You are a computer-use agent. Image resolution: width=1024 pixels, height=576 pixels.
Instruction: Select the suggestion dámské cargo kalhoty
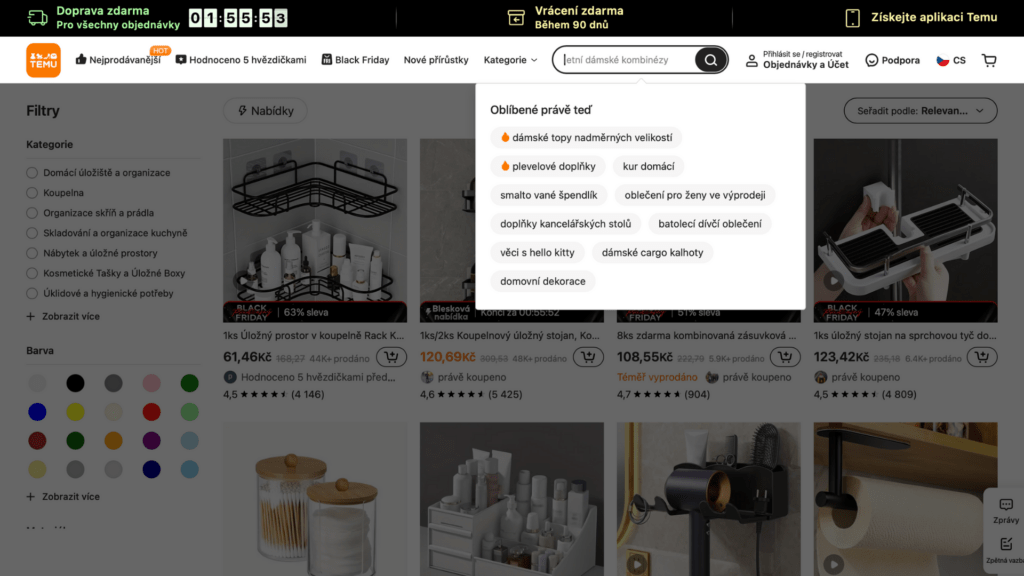click(x=652, y=252)
